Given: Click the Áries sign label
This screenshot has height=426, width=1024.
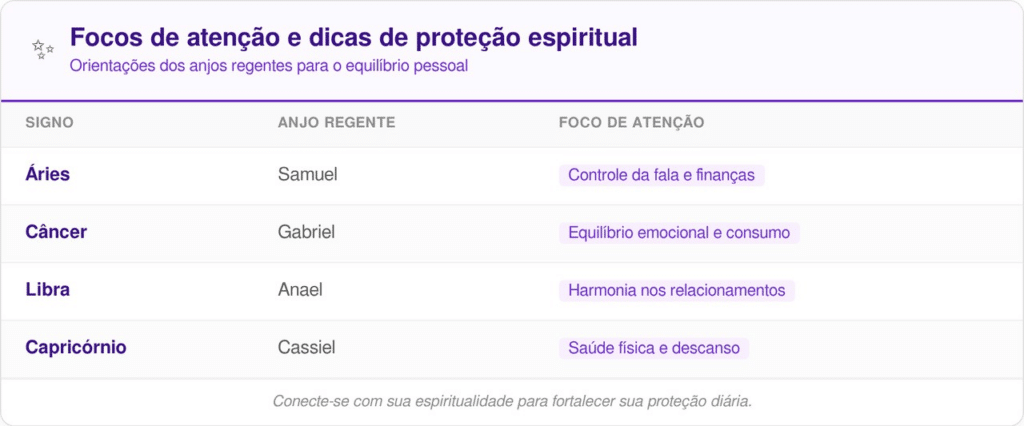Looking at the screenshot, I should (47, 174).
